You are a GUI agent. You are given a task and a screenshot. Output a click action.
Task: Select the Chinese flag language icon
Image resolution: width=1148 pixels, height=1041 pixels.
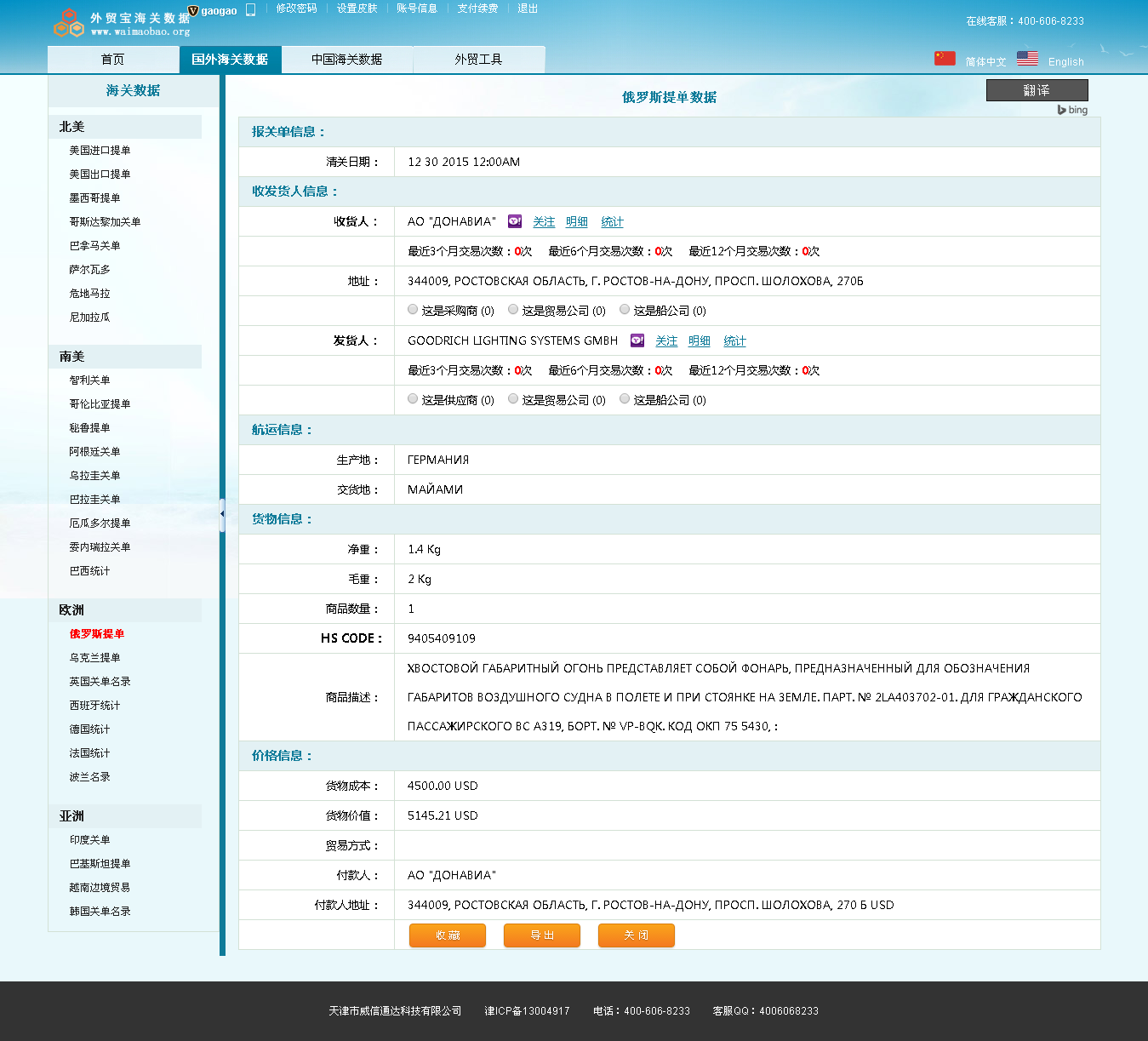click(x=945, y=59)
